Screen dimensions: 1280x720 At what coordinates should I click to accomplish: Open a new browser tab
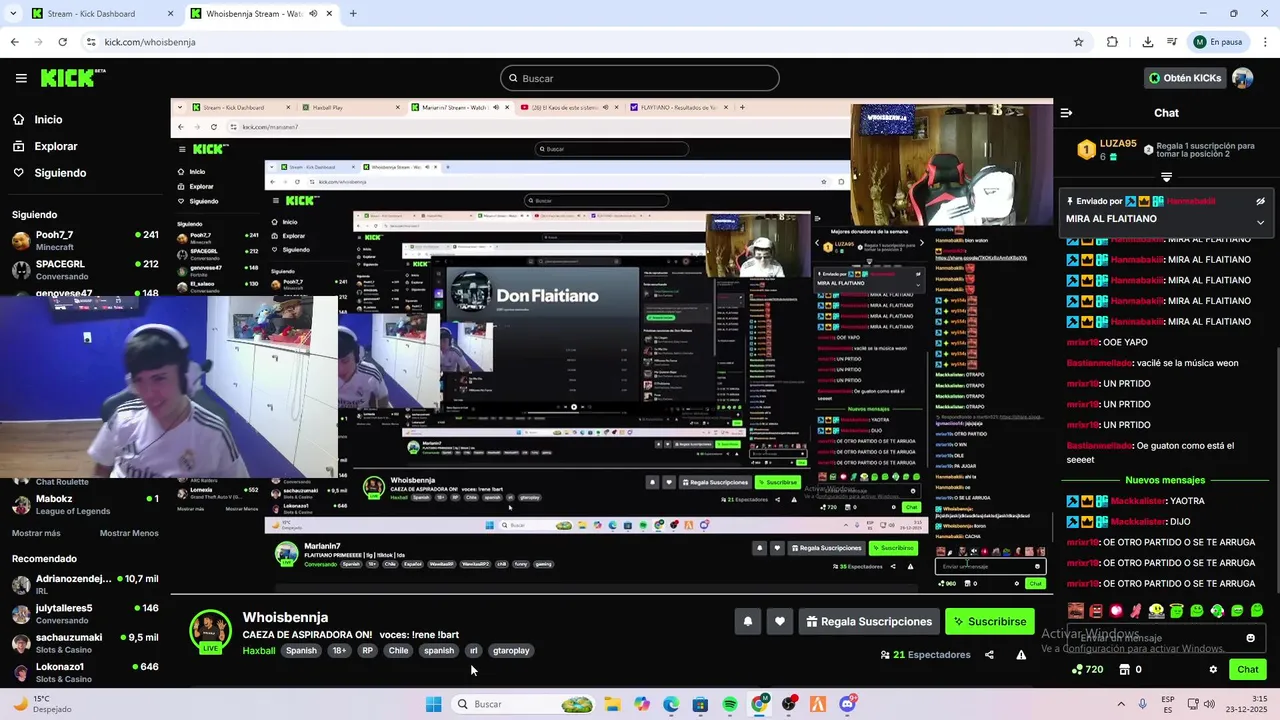pyautogui.click(x=352, y=14)
